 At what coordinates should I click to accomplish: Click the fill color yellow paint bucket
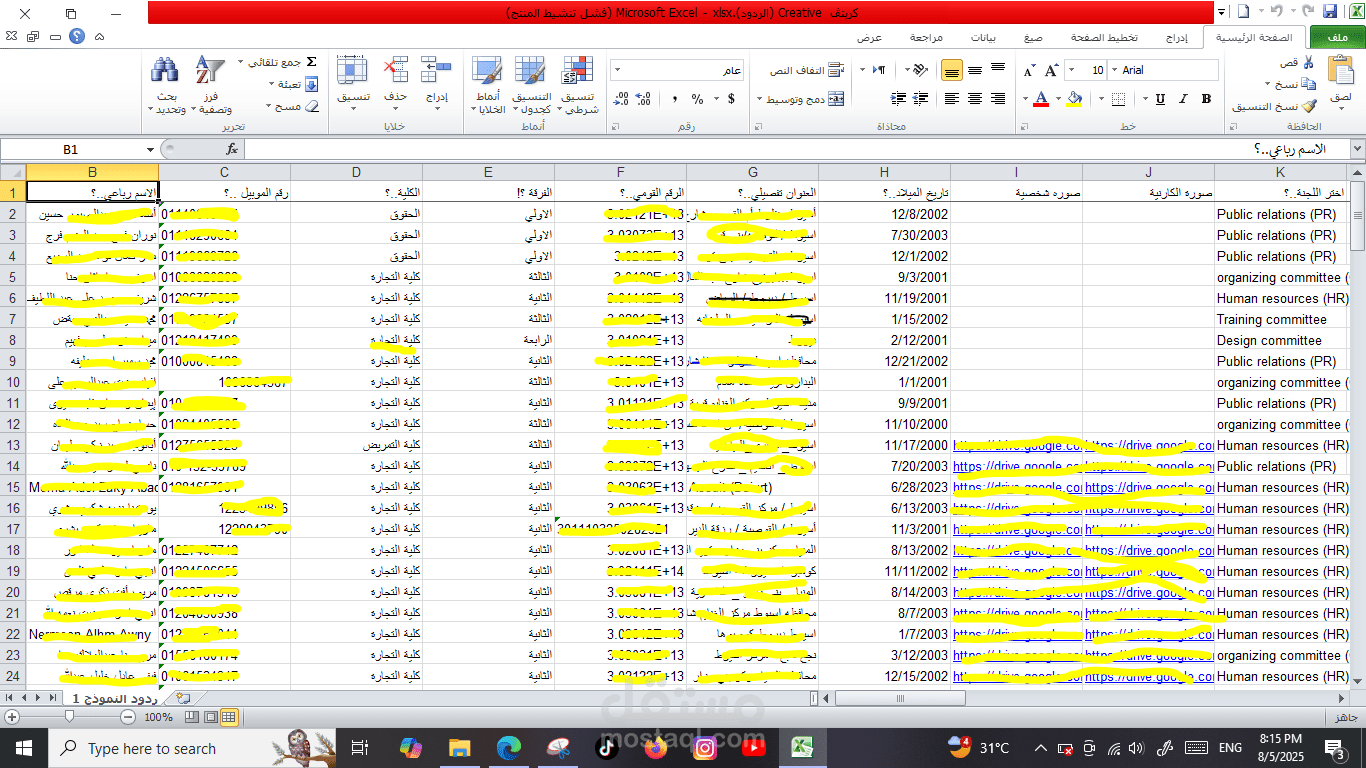[1074, 99]
